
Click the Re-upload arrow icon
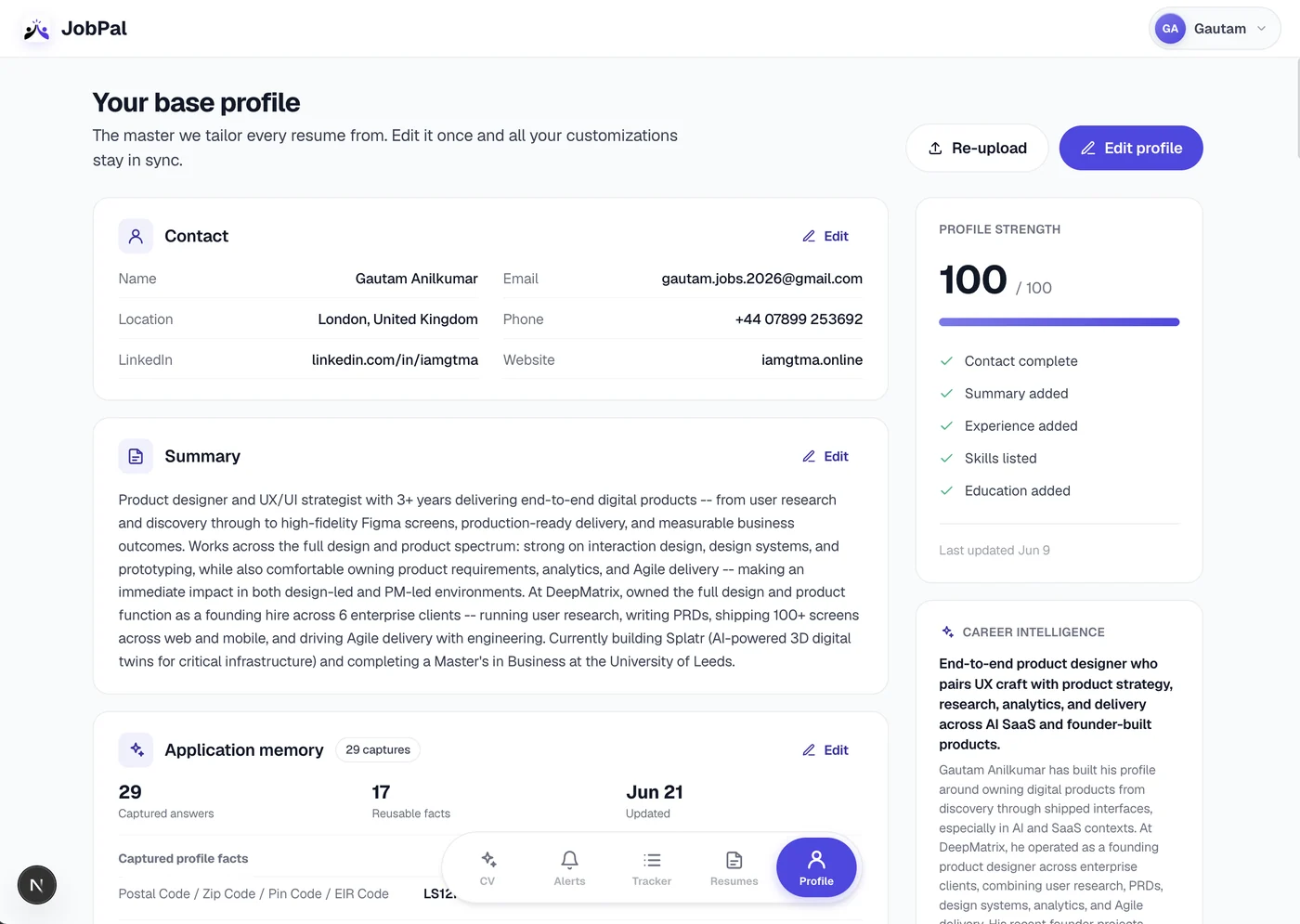(x=935, y=149)
